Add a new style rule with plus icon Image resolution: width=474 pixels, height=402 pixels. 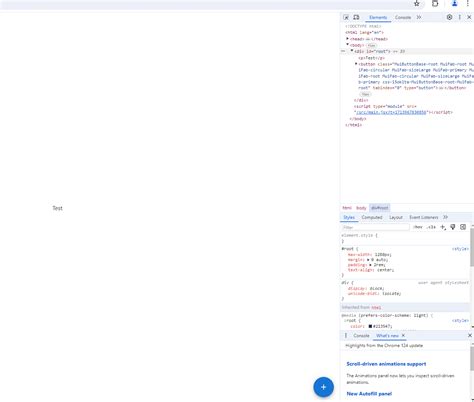pos(443,227)
